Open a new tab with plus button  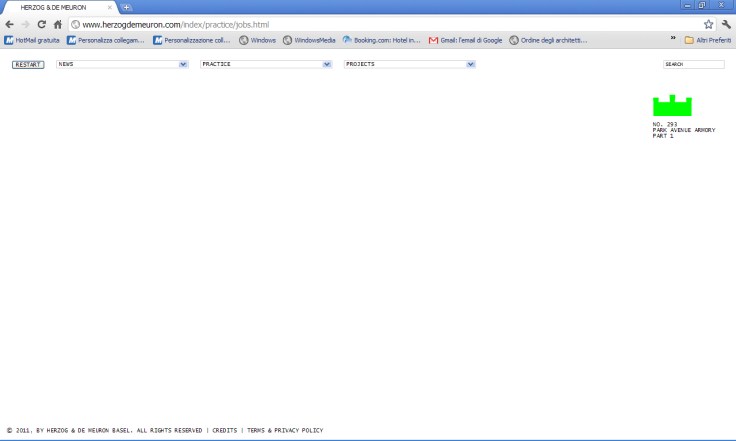coord(127,7)
